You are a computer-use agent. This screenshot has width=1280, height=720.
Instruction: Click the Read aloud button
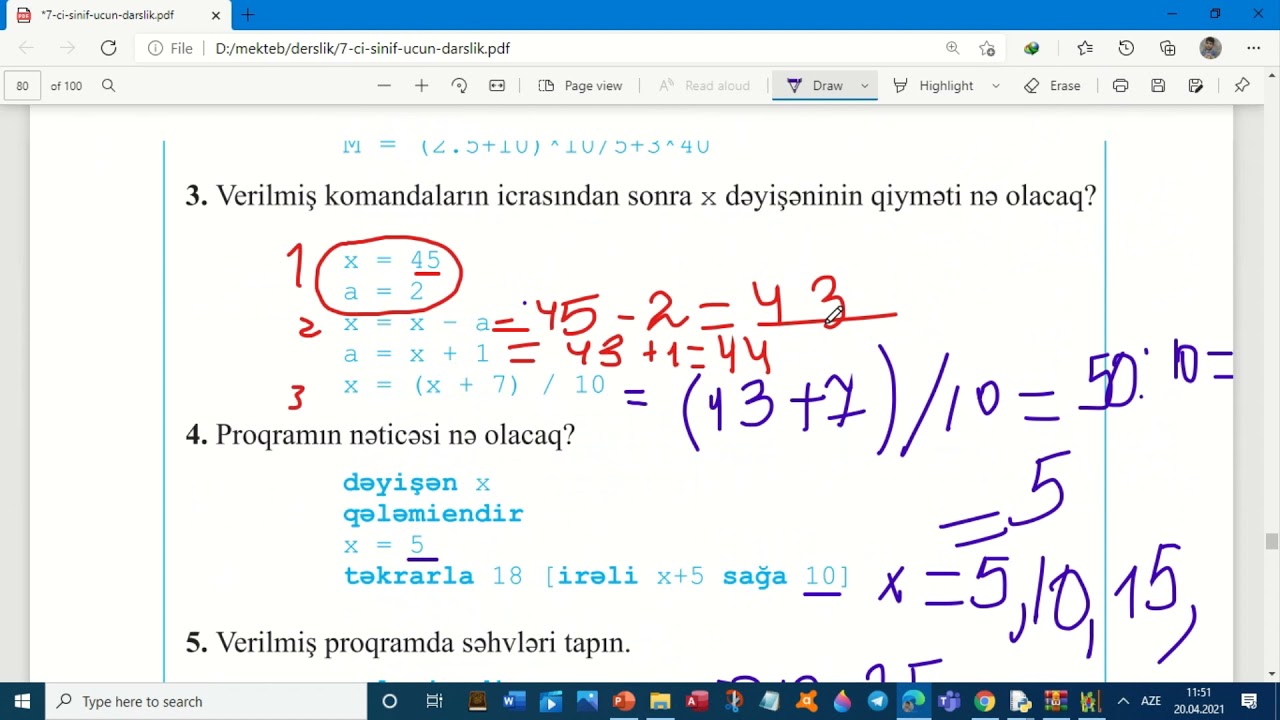click(704, 86)
